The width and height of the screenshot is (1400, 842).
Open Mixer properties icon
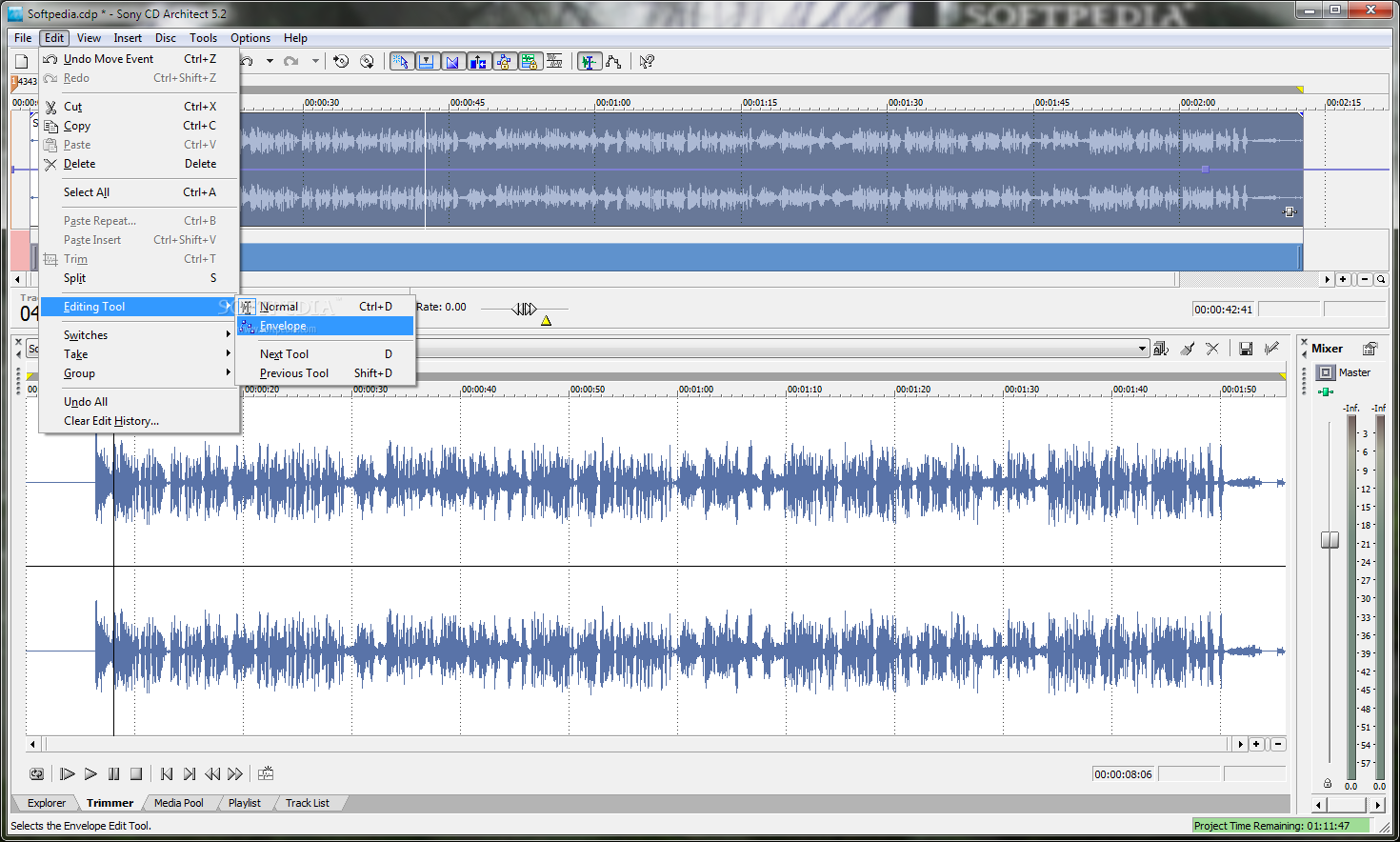tap(1370, 349)
